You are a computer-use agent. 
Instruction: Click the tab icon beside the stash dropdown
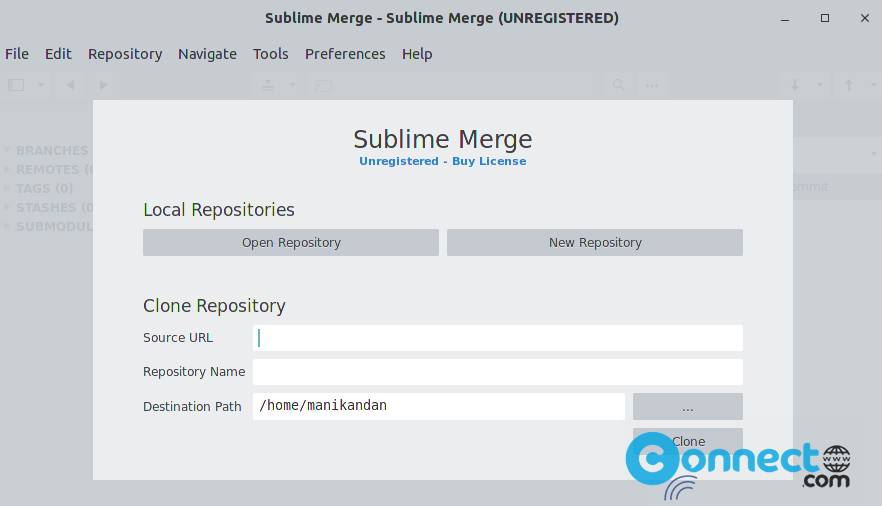(323, 85)
